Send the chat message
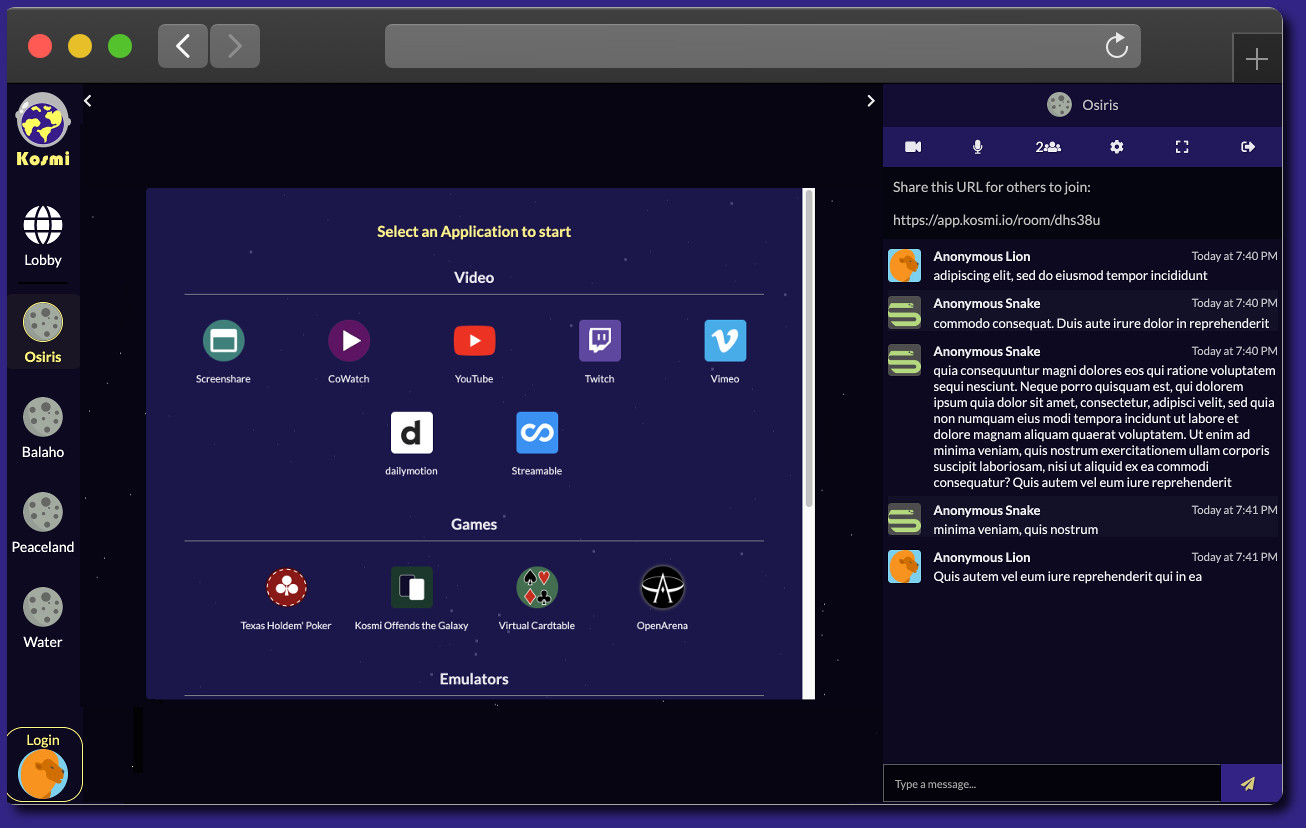 [x=1248, y=784]
